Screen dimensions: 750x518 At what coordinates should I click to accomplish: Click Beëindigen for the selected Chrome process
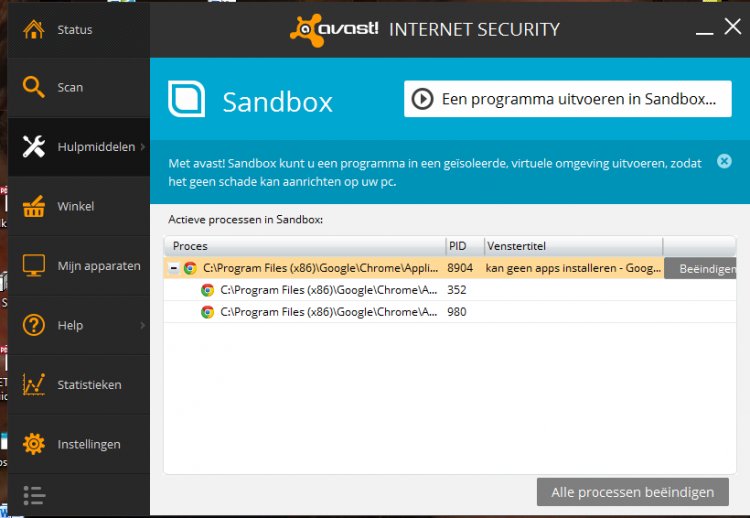pyautogui.click(x=700, y=268)
